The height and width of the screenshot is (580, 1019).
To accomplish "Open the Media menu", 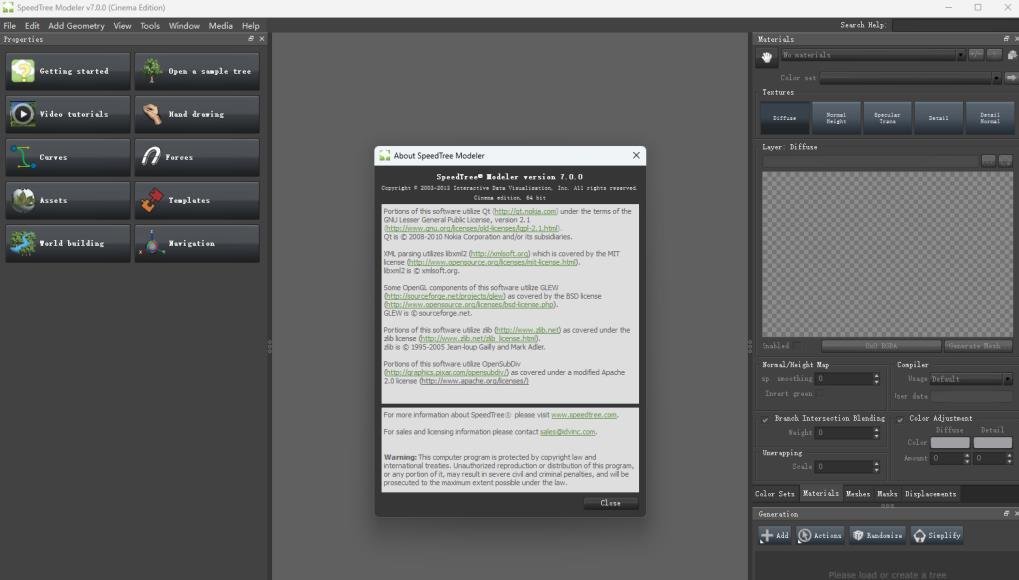I will (x=220, y=26).
